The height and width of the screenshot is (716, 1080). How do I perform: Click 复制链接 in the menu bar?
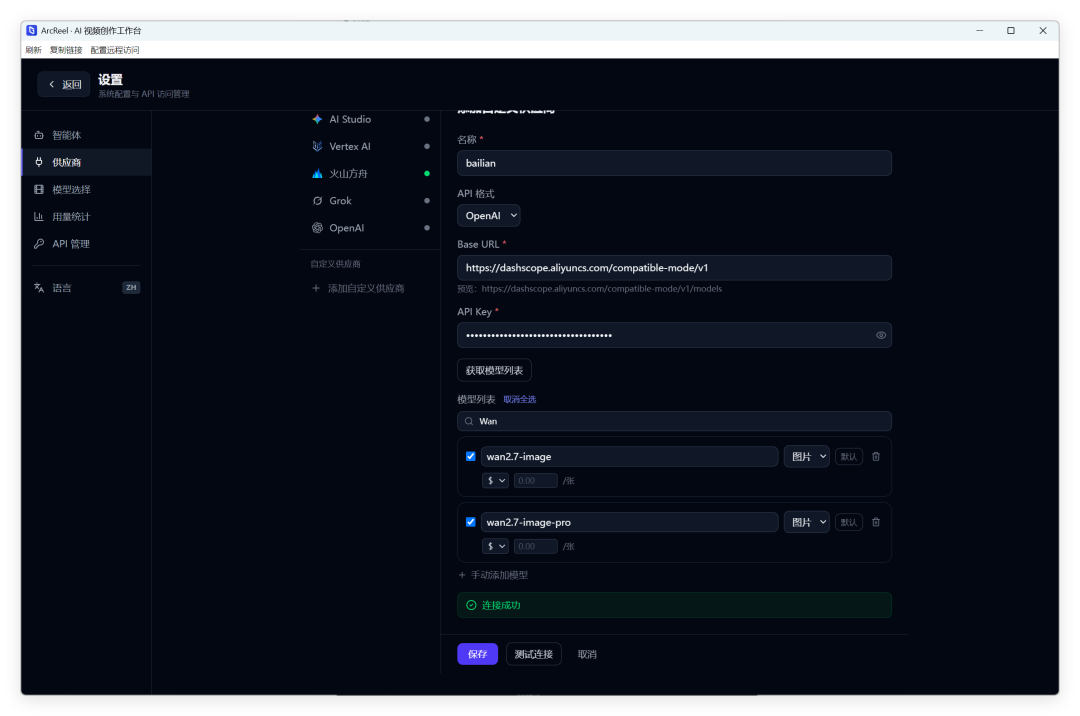[65, 50]
